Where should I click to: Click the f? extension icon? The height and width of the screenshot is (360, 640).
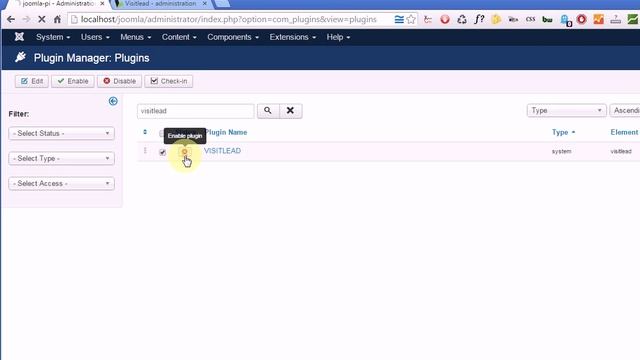[x=479, y=19]
